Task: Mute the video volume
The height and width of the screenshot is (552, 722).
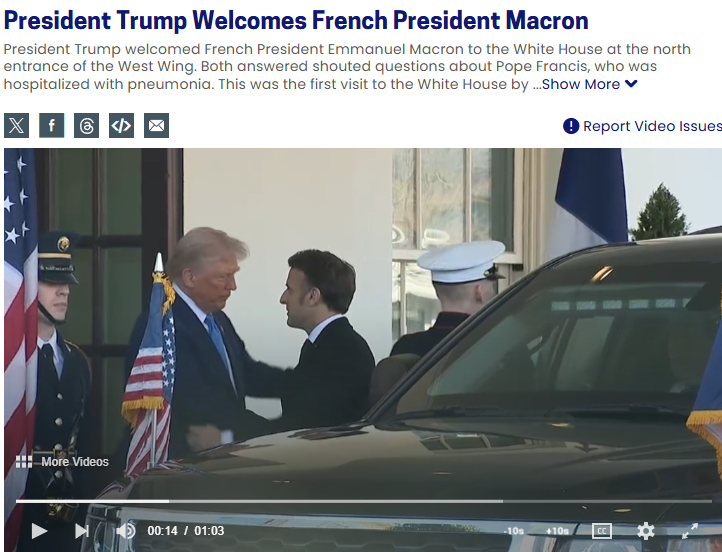Action: click(x=126, y=531)
